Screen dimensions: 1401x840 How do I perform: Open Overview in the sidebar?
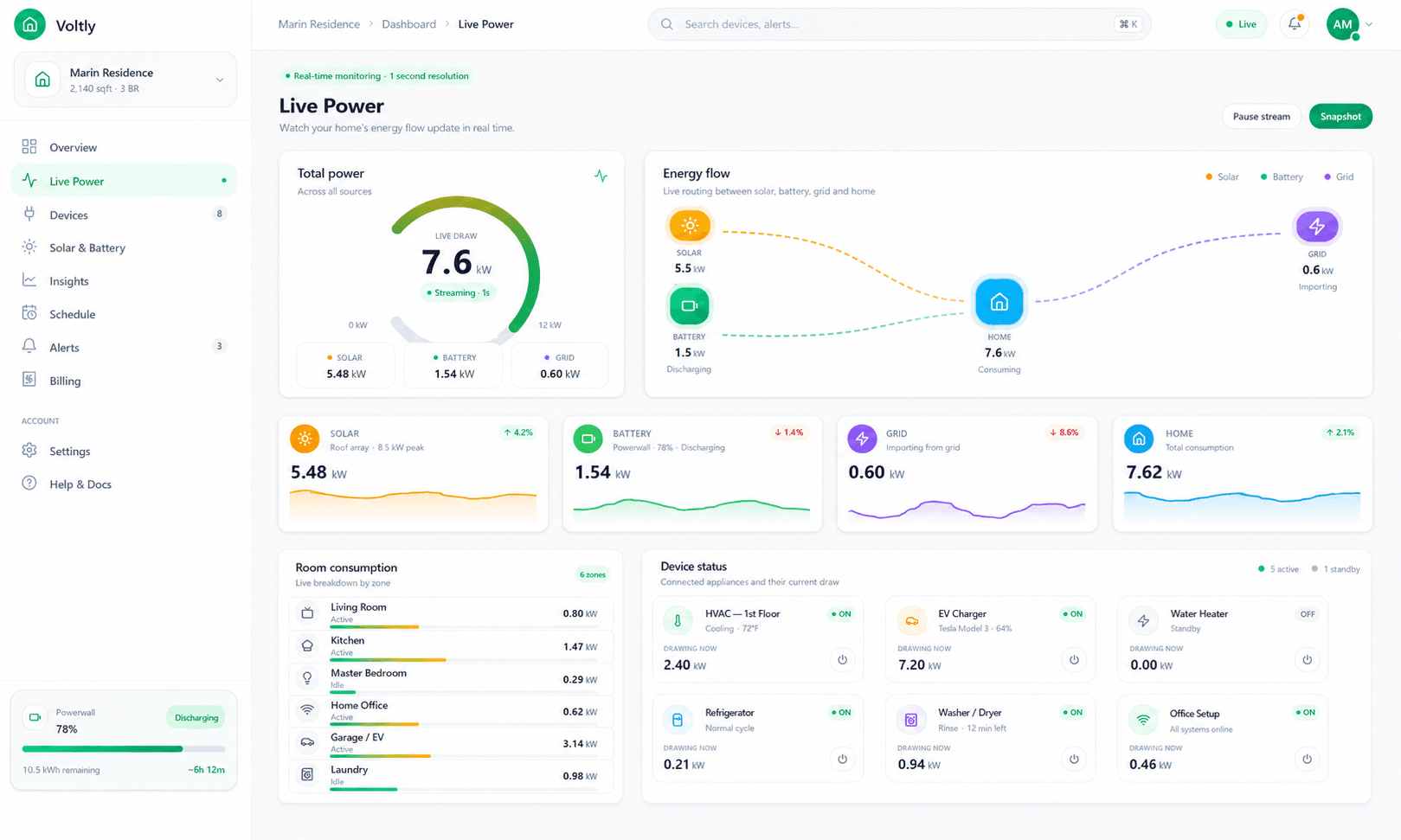click(x=124, y=147)
